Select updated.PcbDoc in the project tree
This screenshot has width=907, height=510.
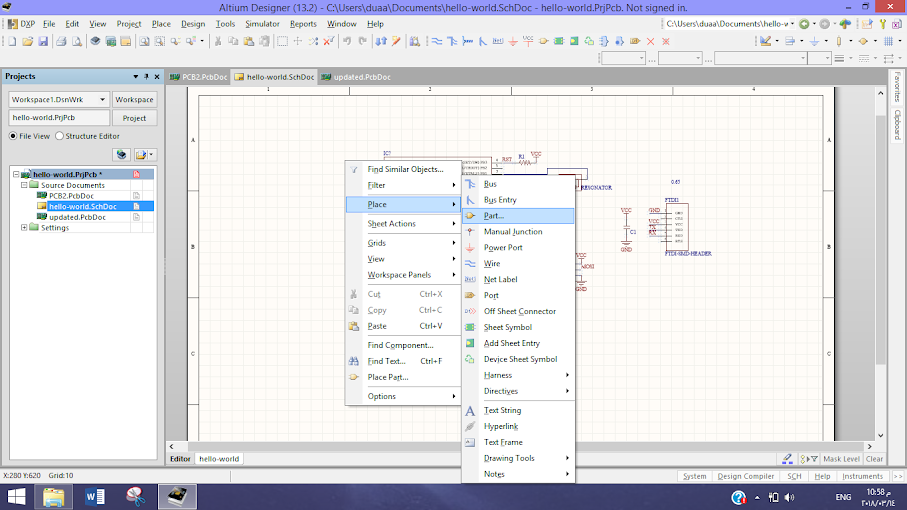(78, 217)
